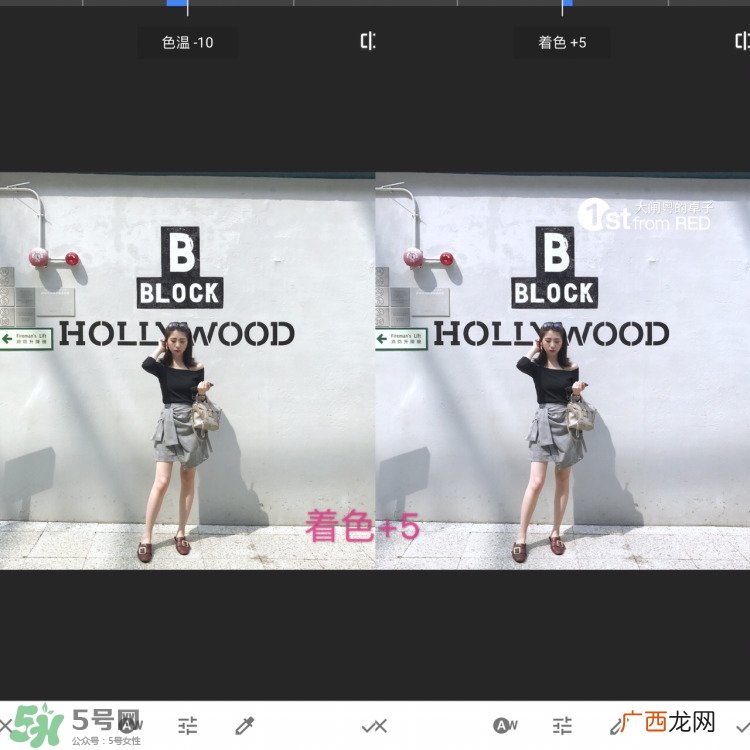
Task: Select the 色温 -10 parameter label
Action: pyautogui.click(x=188, y=43)
